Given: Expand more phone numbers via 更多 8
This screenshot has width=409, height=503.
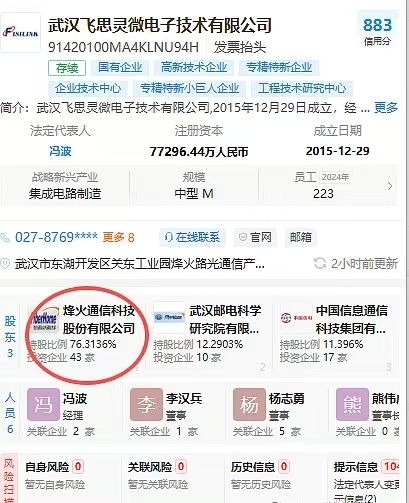Looking at the screenshot, I should (118, 237).
